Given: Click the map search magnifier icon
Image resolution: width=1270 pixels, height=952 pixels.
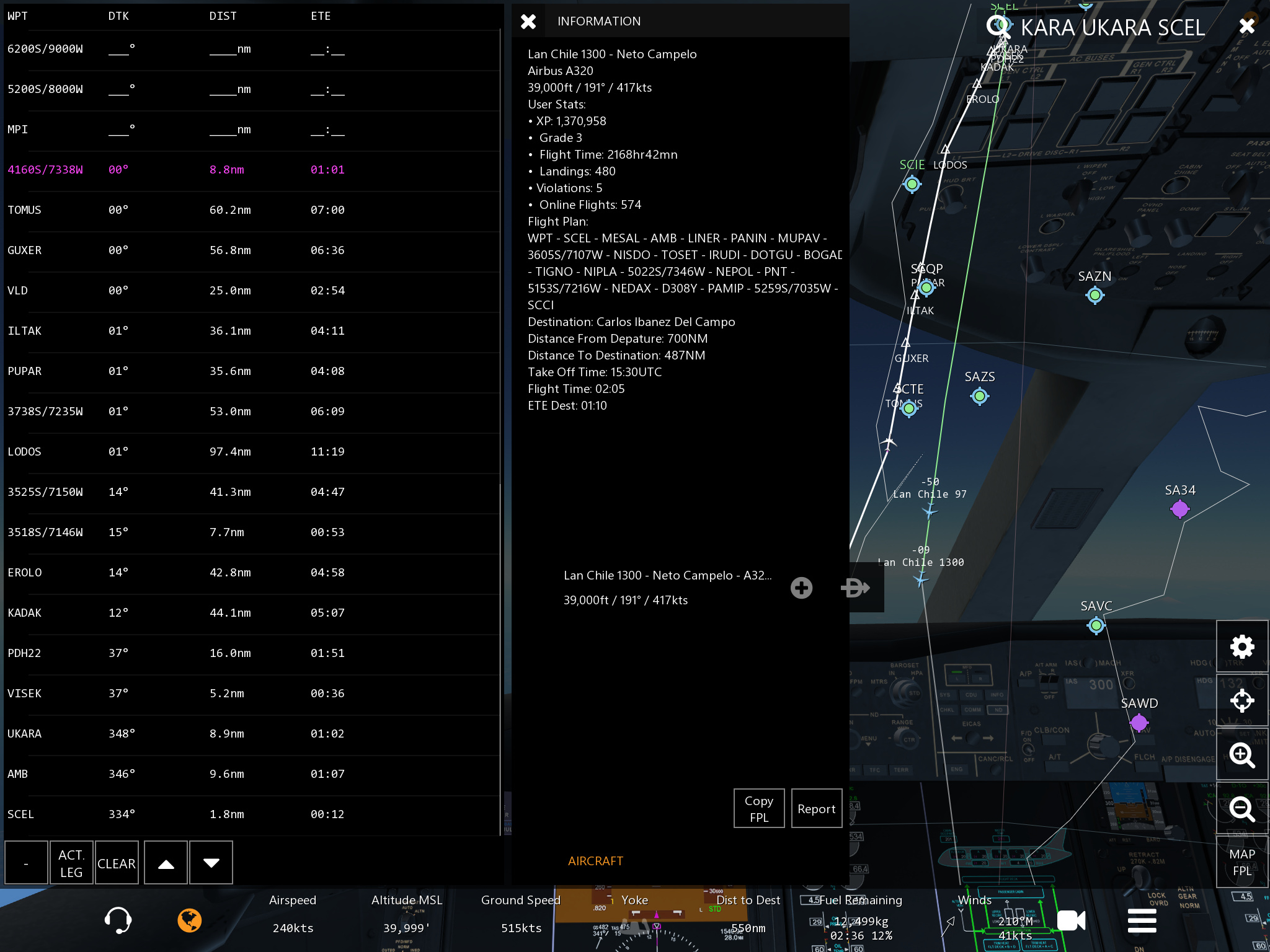Looking at the screenshot, I should (998, 27).
